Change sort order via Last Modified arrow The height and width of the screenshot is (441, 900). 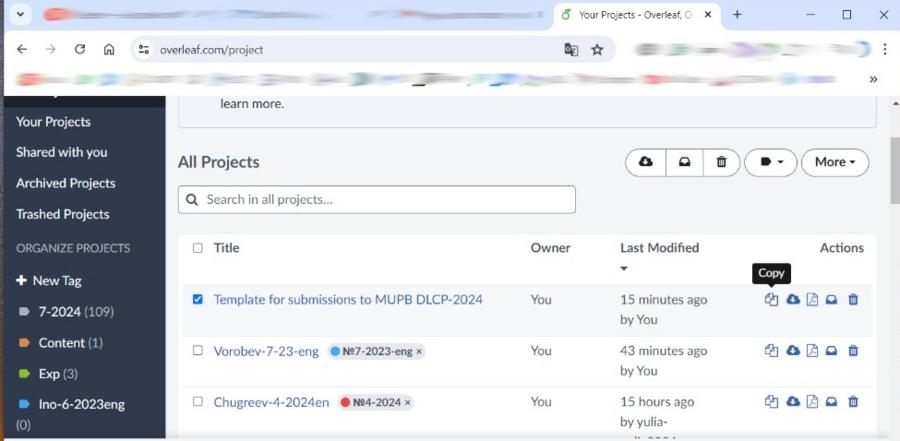624,268
